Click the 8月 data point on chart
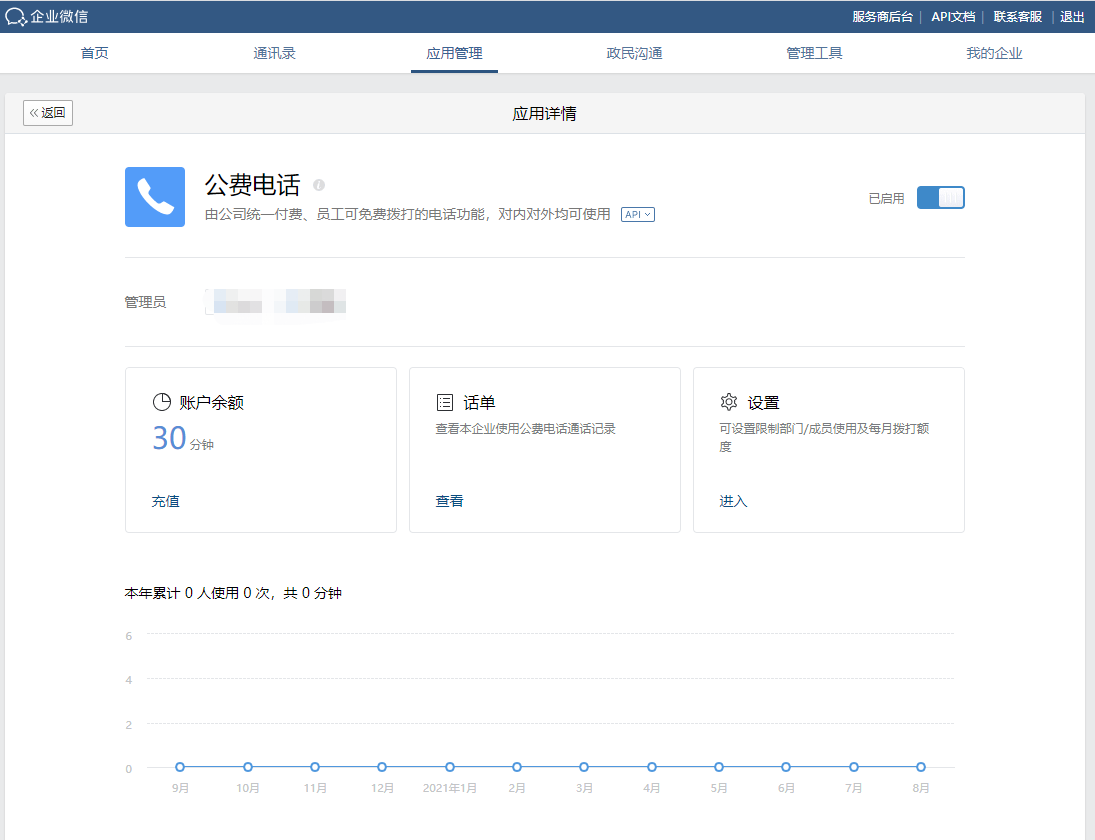The image size is (1095, 840). coord(921,767)
